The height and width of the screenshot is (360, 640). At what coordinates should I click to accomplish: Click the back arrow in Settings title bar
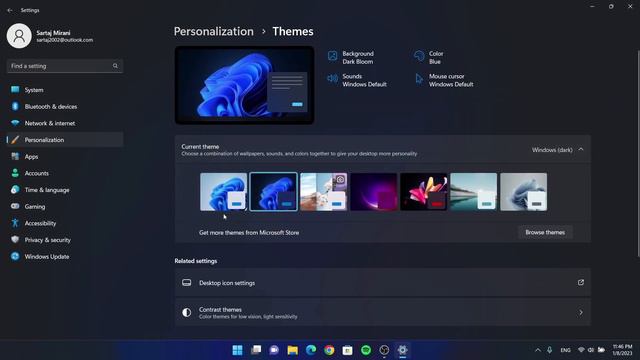(x=10, y=10)
